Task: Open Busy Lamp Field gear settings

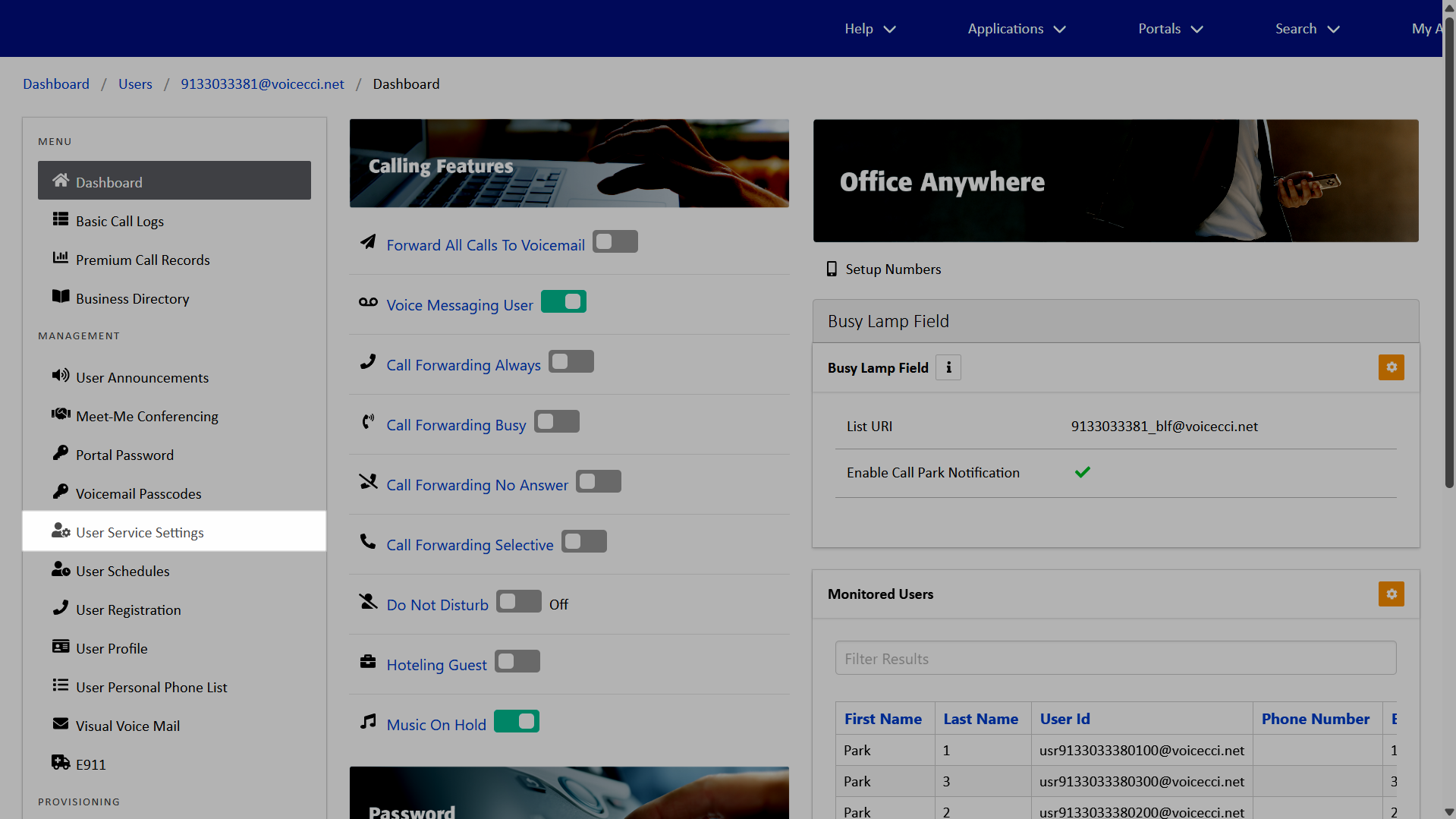Action: (x=1391, y=367)
